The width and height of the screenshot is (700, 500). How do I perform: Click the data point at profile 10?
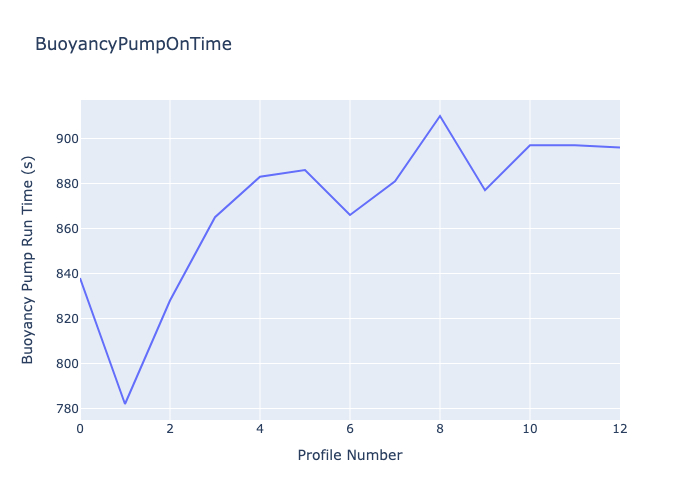coord(530,145)
